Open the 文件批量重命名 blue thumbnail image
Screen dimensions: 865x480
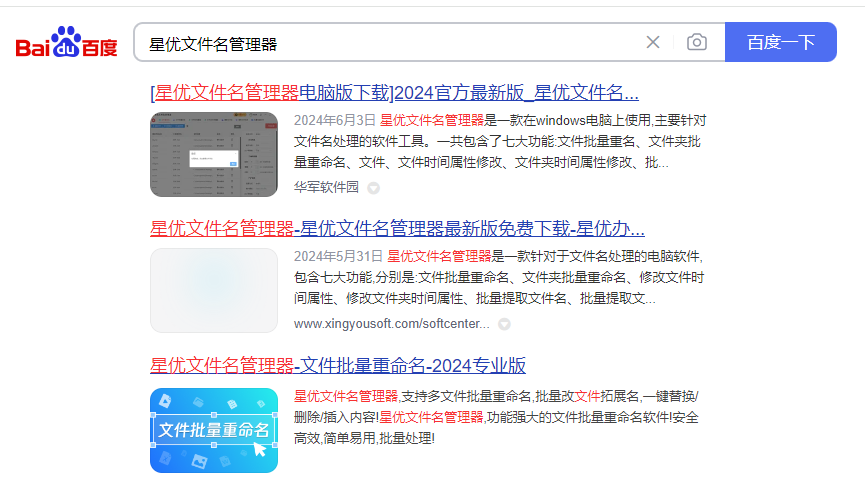click(x=214, y=430)
